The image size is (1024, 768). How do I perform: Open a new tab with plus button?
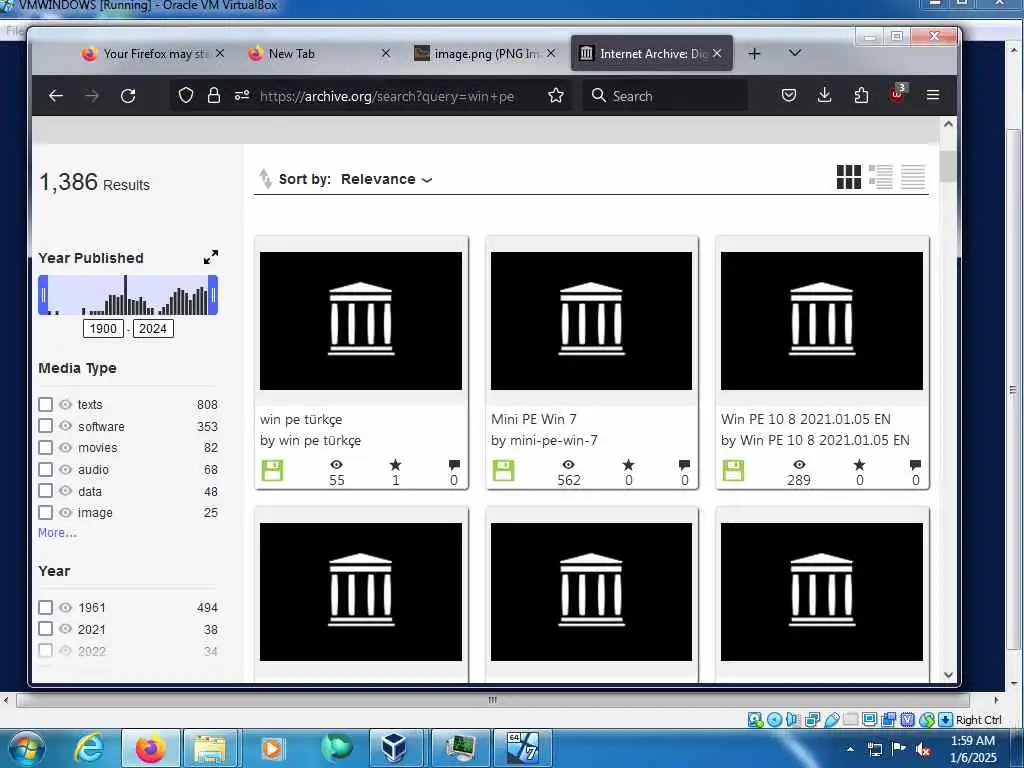click(x=754, y=54)
